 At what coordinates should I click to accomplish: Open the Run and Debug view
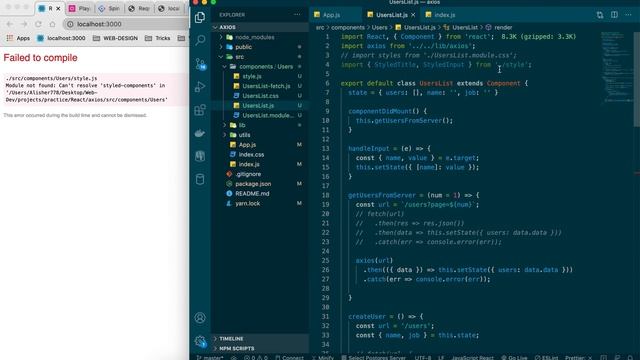(200, 87)
